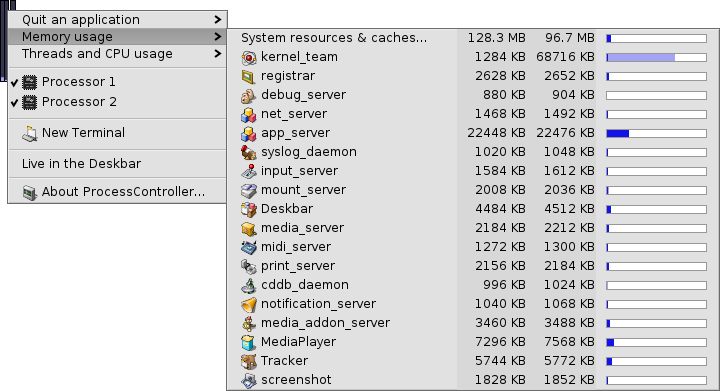720x391 pixels.
Task: Select the syslog_daemon row label
Action: tap(309, 152)
